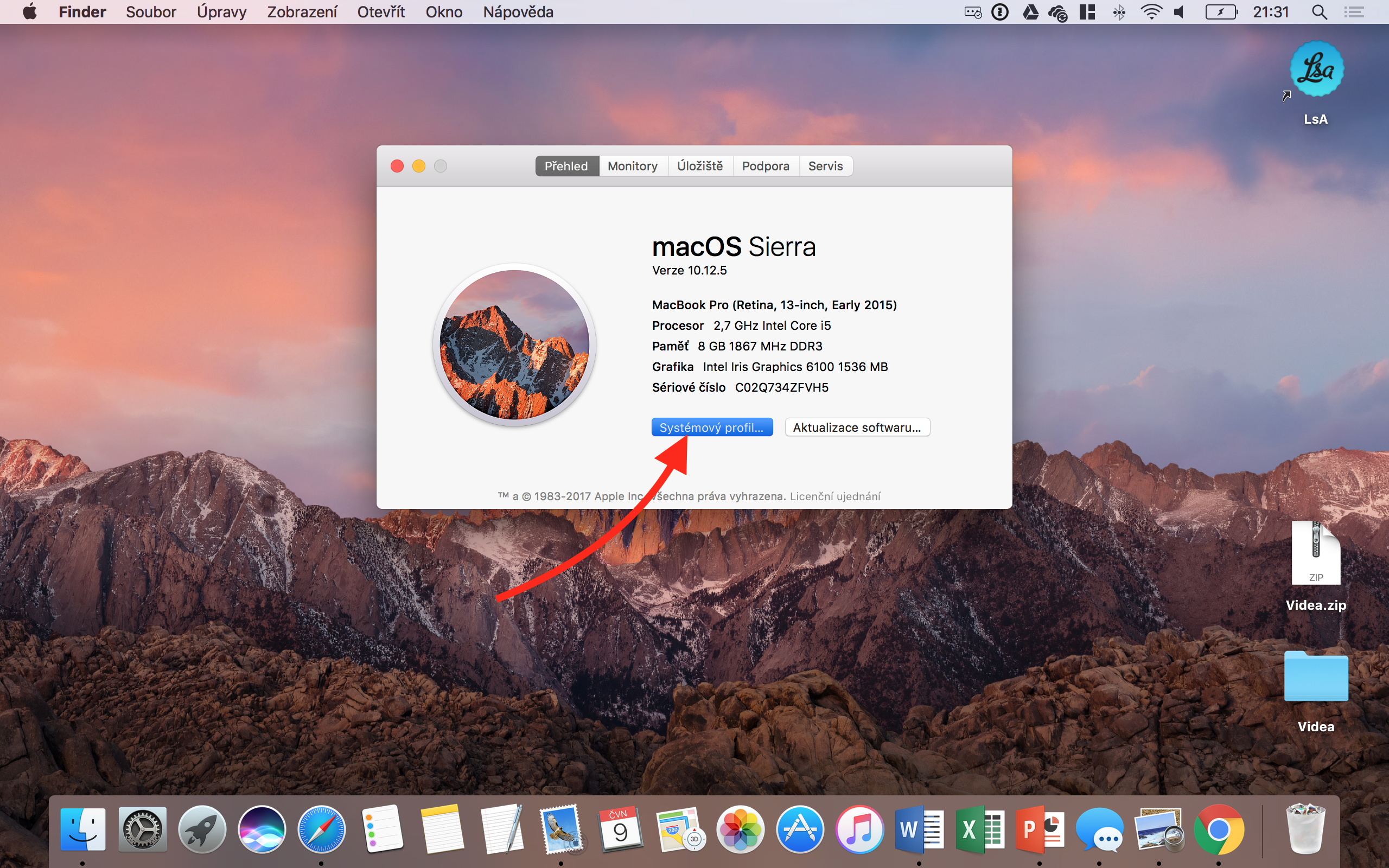Open Safari in the Dock
This screenshot has width=1389, height=868.
pyautogui.click(x=321, y=829)
